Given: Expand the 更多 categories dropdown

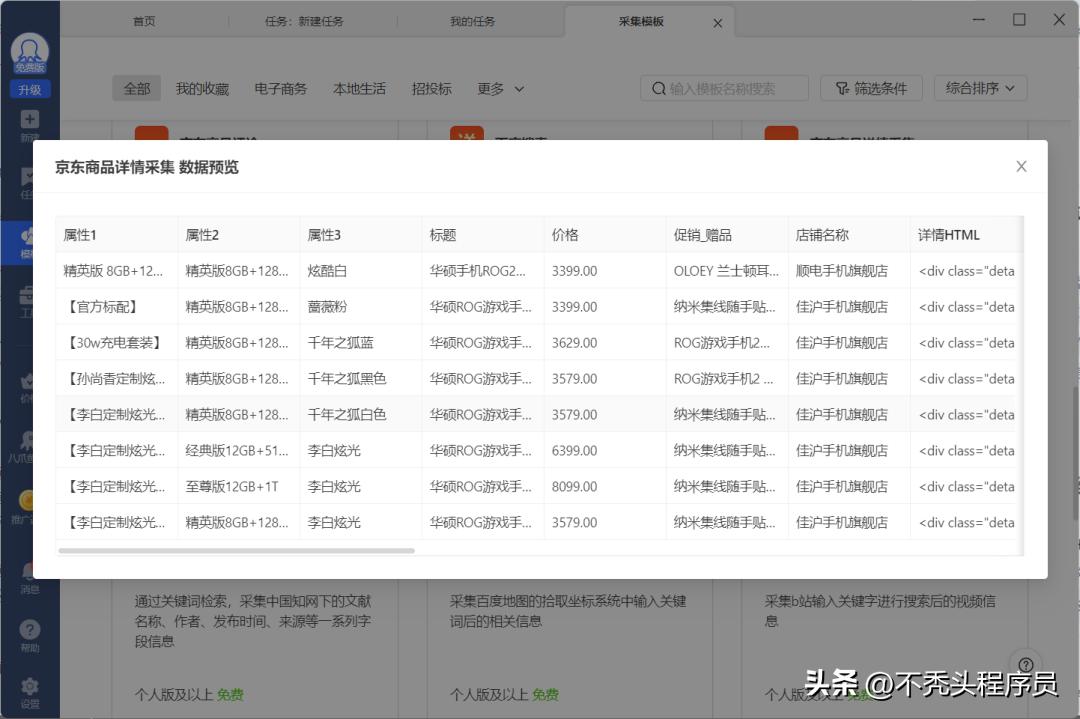Looking at the screenshot, I should 500,89.
